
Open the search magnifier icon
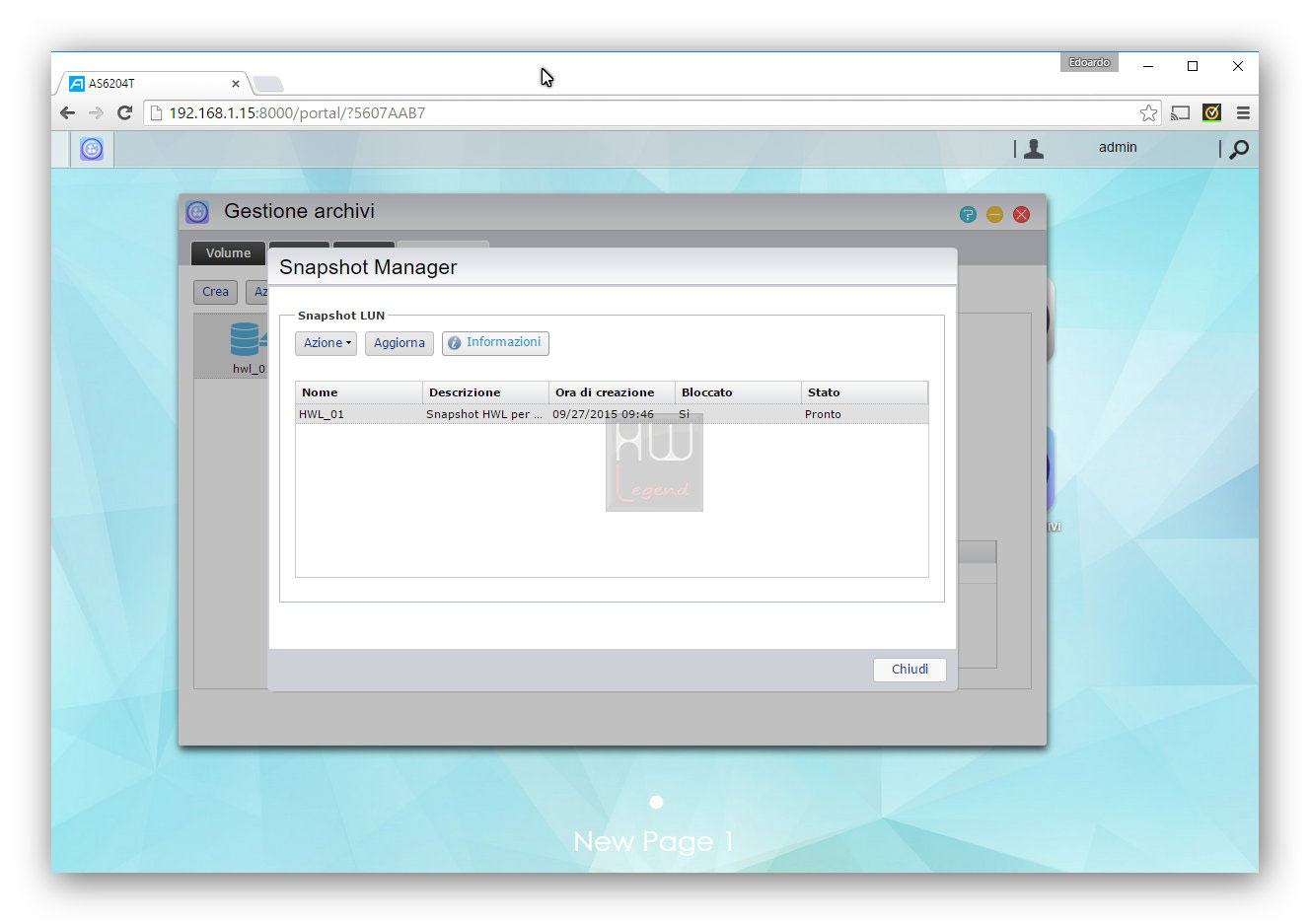pyautogui.click(x=1239, y=149)
